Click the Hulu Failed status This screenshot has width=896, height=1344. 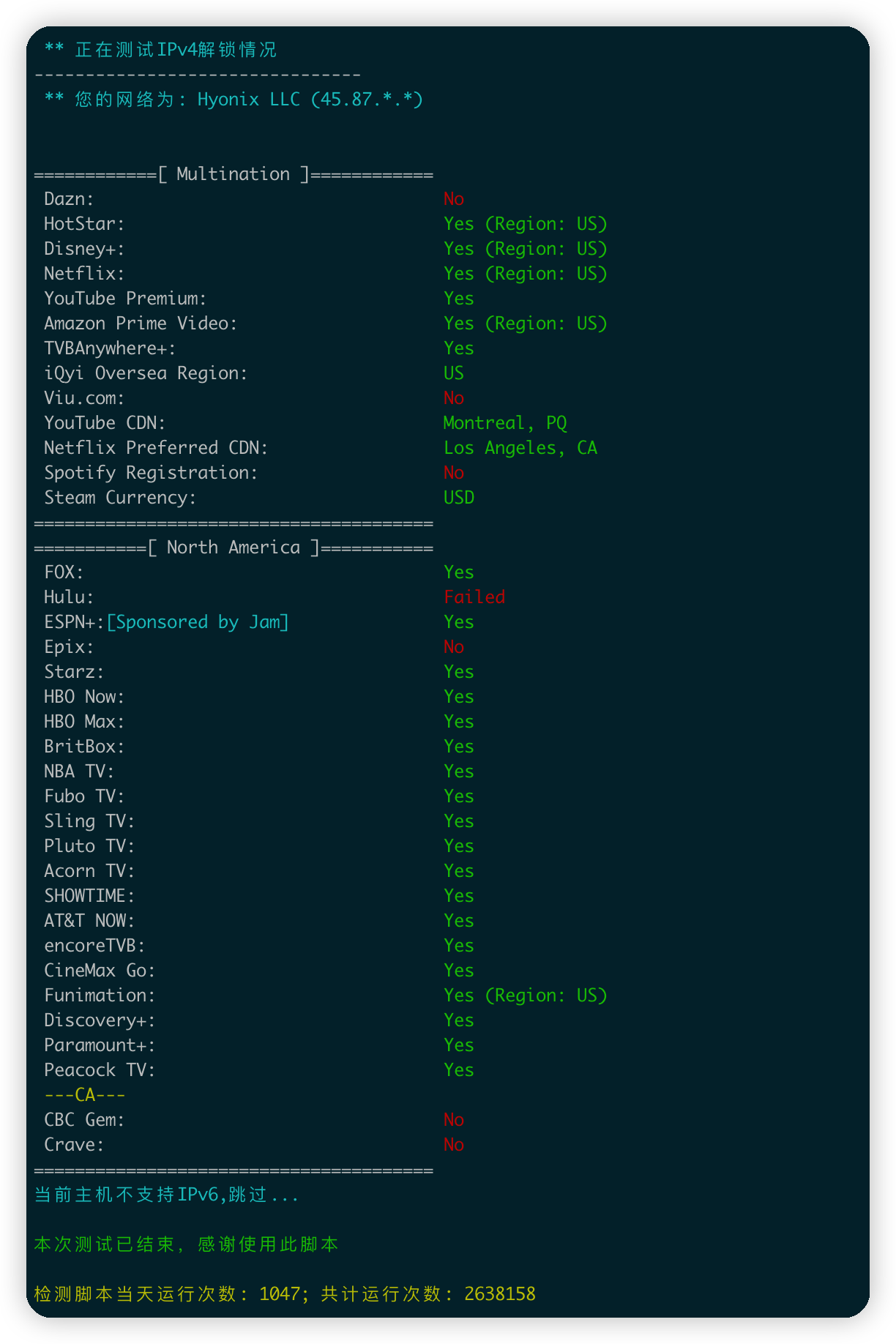click(x=474, y=597)
